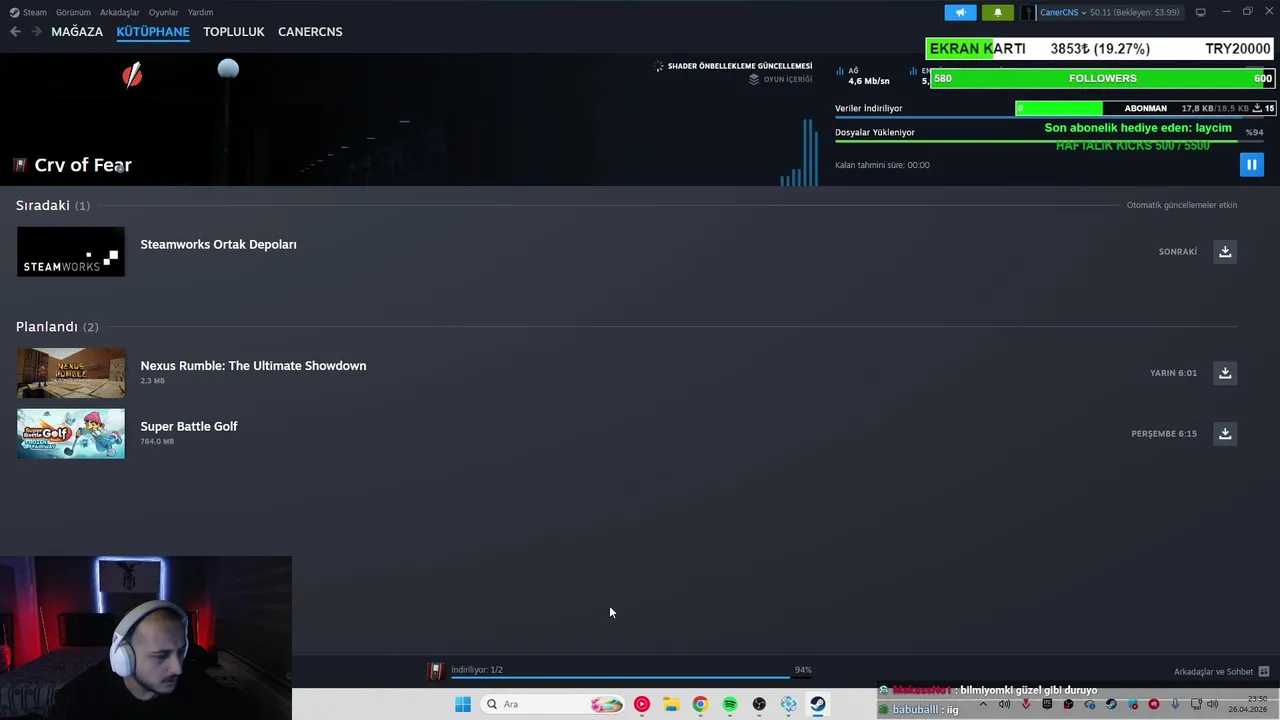Click the shader cache update spinner icon
The width and height of the screenshot is (1280, 720).
pyautogui.click(x=658, y=66)
